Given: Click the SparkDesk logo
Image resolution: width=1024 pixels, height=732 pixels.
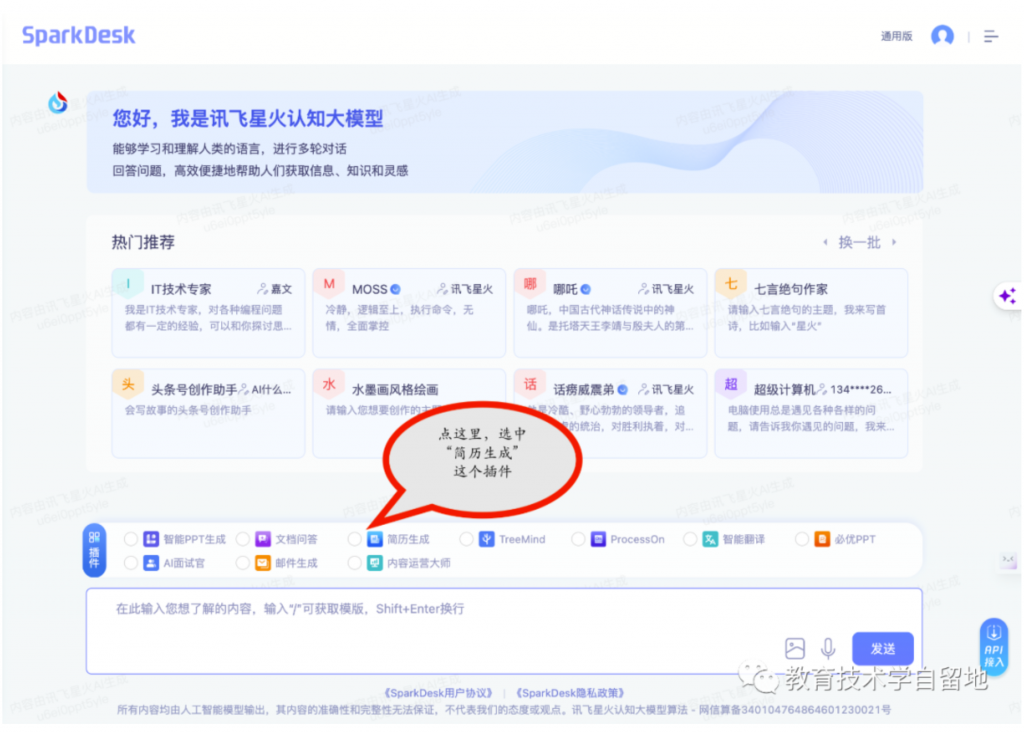Looking at the screenshot, I should 78,35.
